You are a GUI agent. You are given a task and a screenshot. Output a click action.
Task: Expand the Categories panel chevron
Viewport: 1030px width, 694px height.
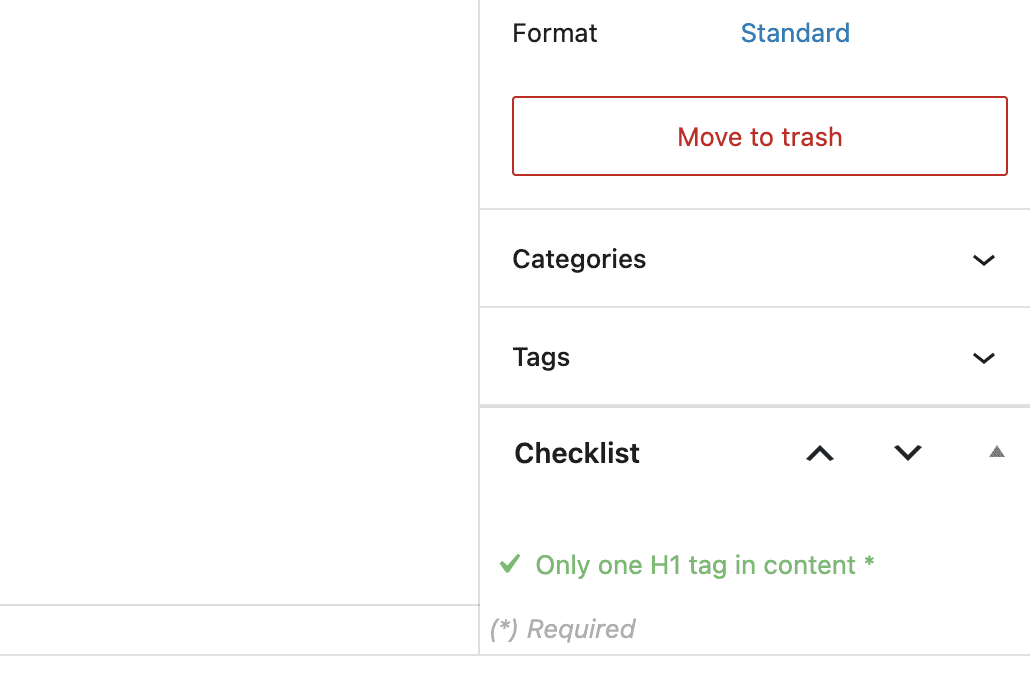click(x=984, y=260)
